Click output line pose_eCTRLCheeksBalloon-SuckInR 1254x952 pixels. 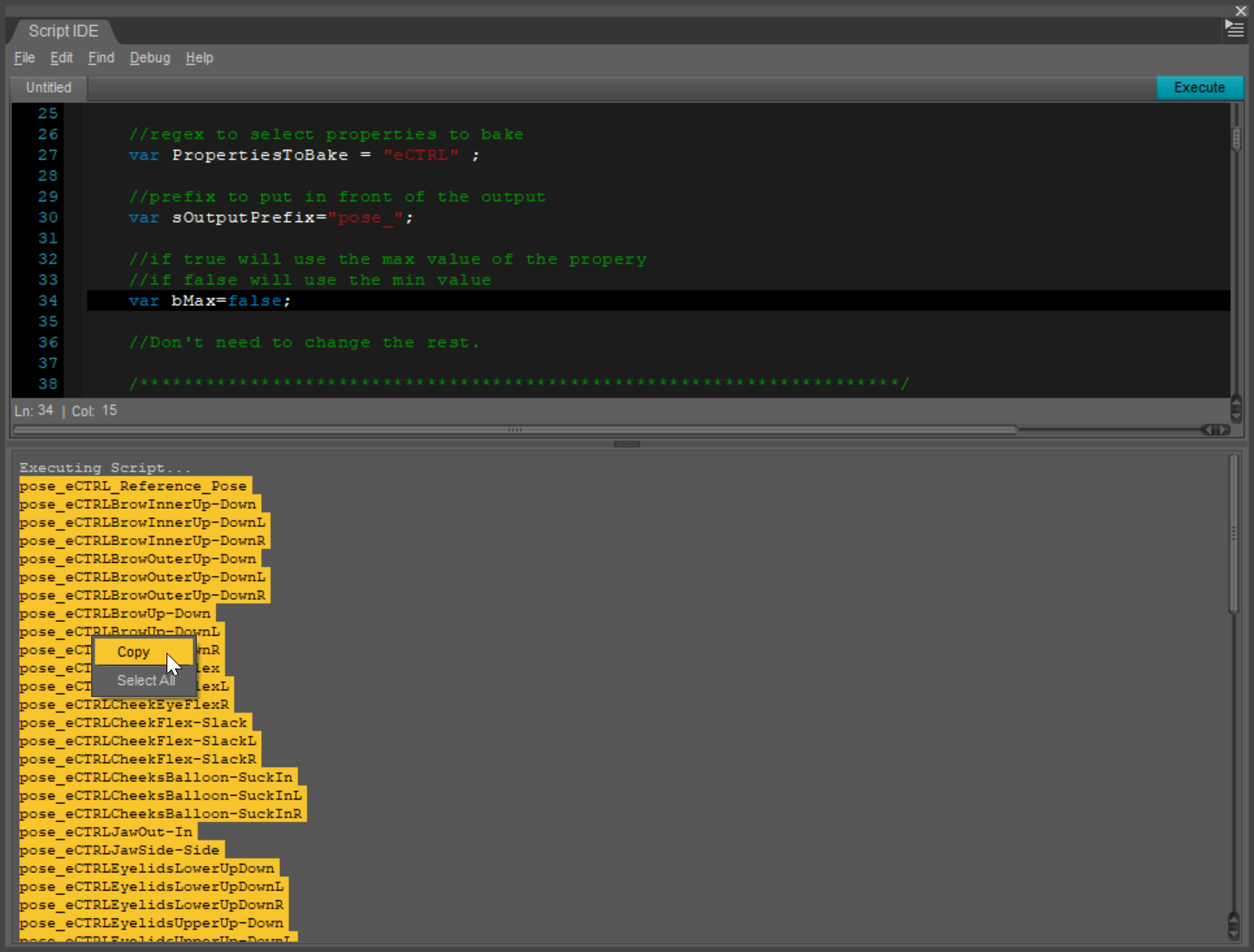click(x=161, y=814)
